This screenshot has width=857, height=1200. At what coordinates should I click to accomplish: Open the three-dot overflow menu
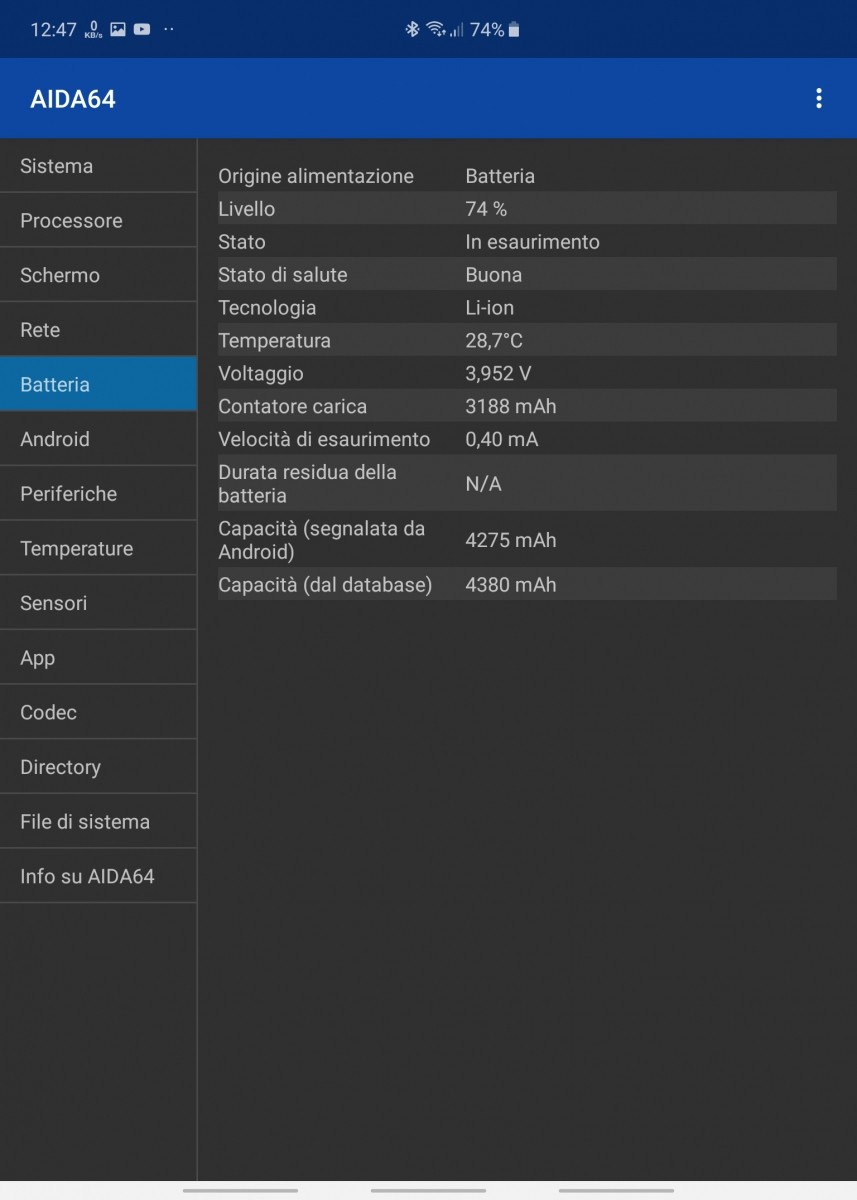click(819, 98)
